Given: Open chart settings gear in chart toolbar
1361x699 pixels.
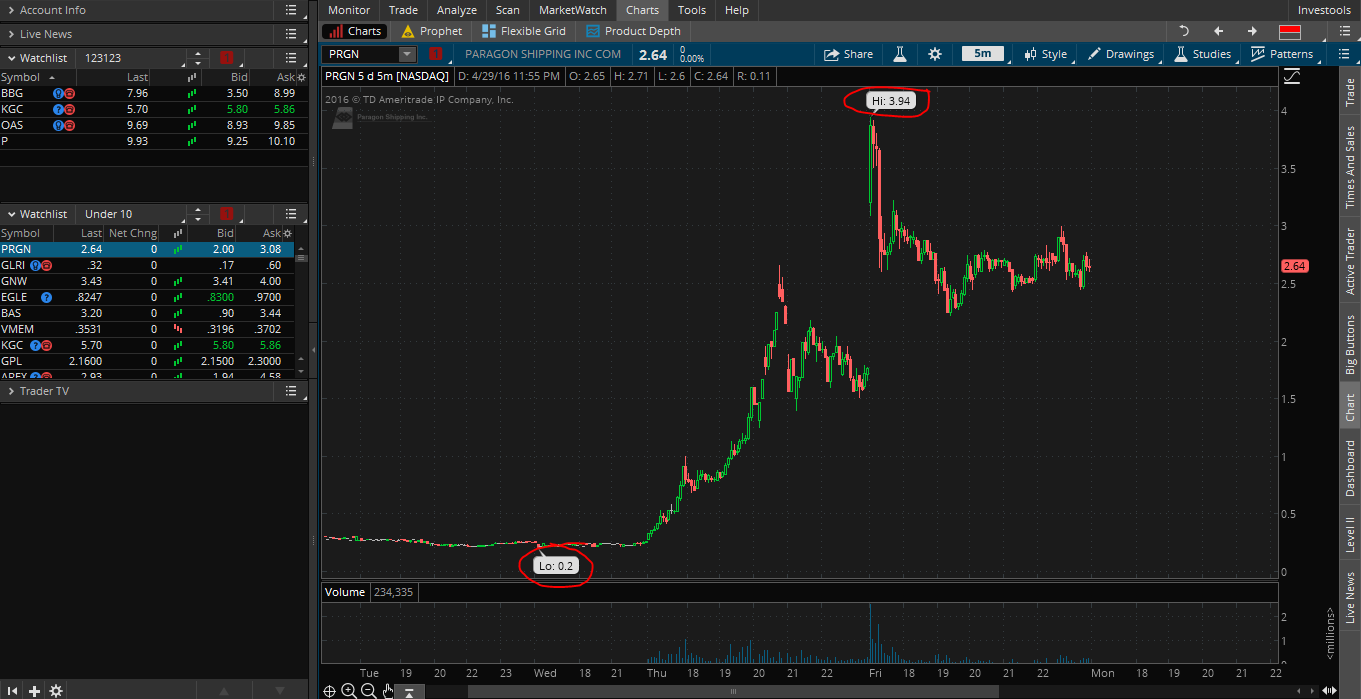Looking at the screenshot, I should 934,54.
